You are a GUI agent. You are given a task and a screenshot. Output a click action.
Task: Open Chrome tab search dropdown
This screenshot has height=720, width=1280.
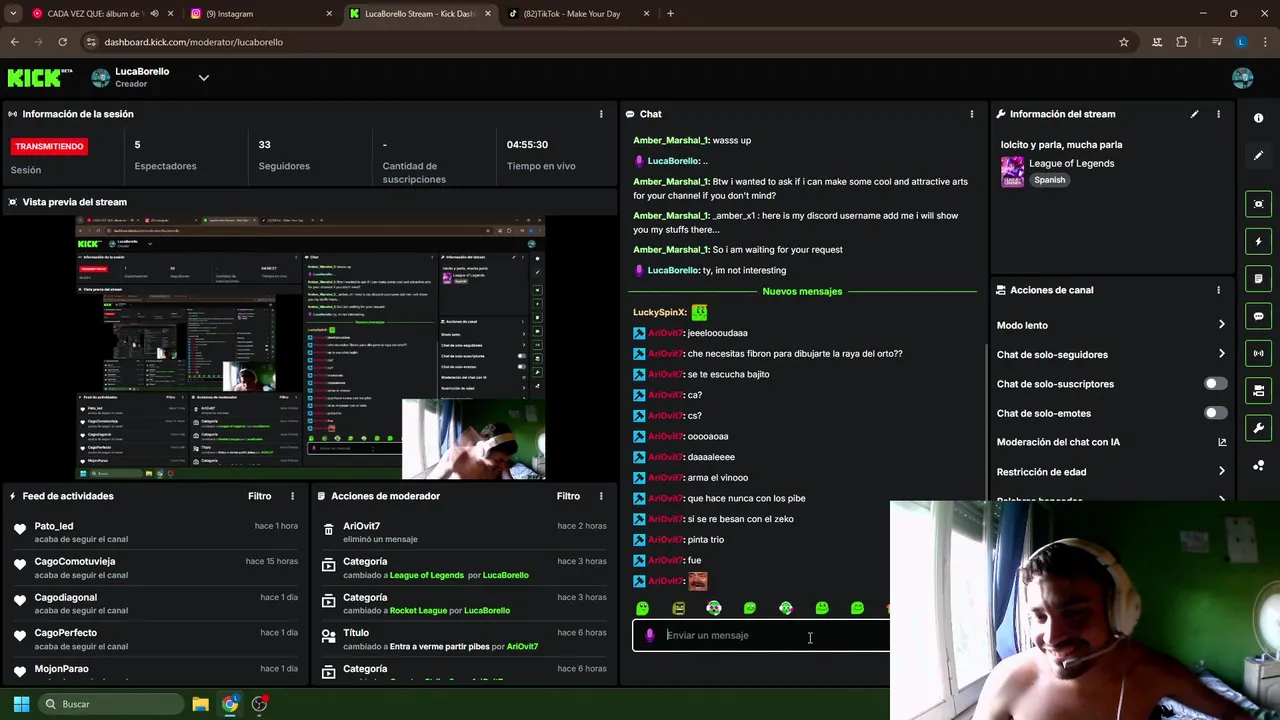coord(13,14)
